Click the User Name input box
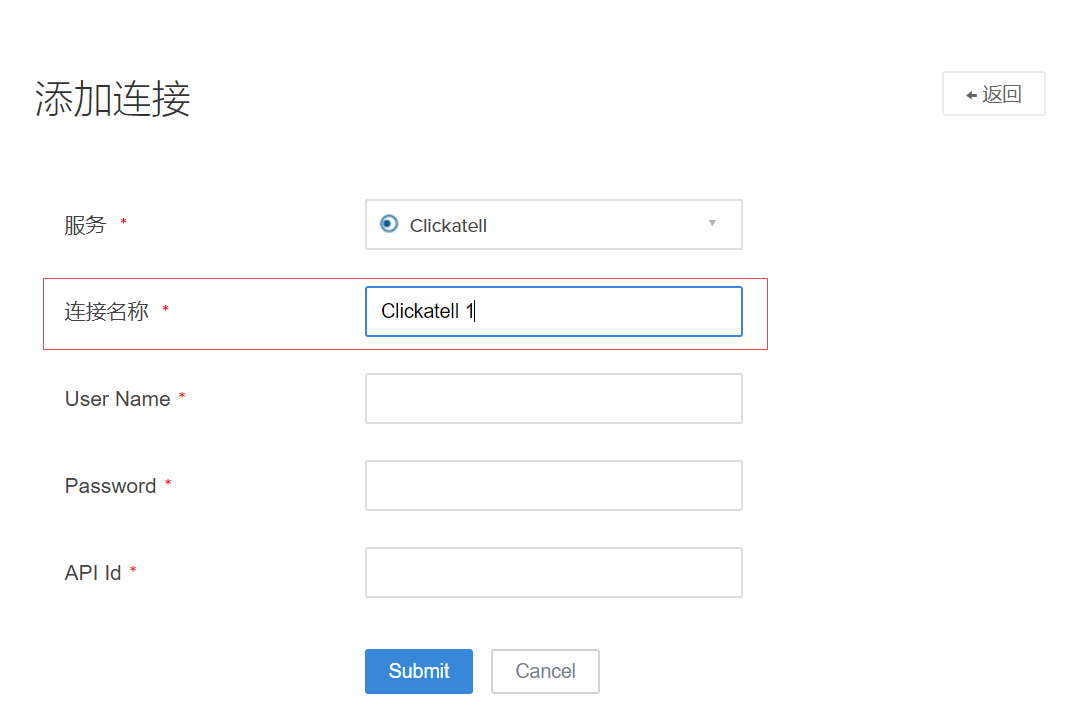Image resolution: width=1082 pixels, height=728 pixels. (553, 399)
